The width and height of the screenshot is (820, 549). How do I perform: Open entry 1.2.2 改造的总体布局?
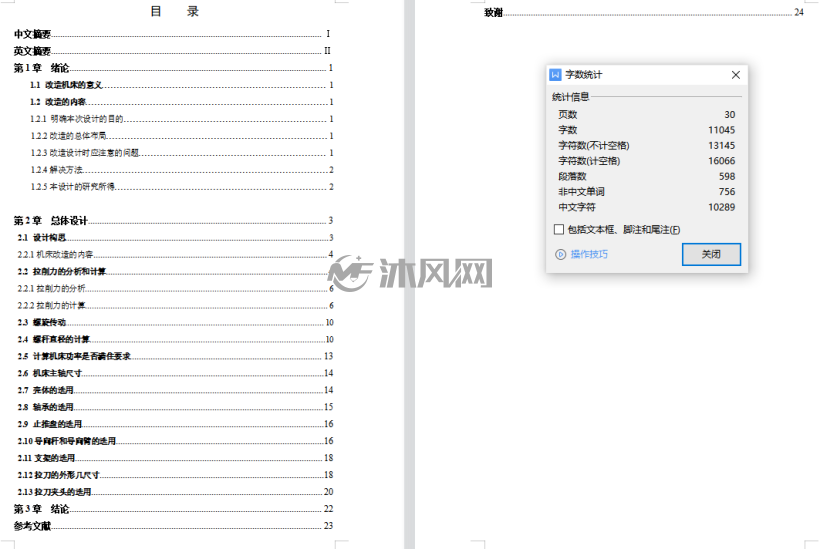click(181, 135)
